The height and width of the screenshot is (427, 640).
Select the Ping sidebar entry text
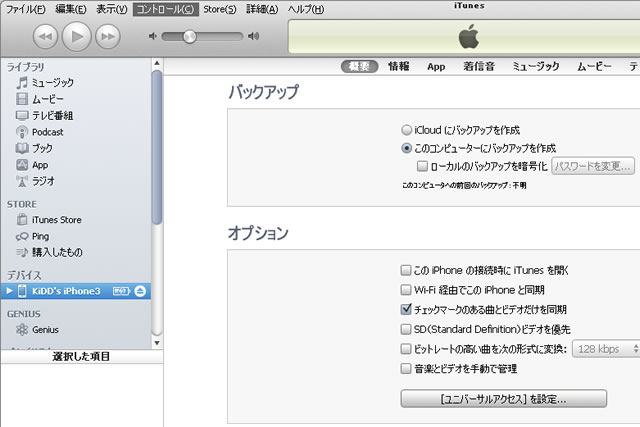(x=40, y=236)
